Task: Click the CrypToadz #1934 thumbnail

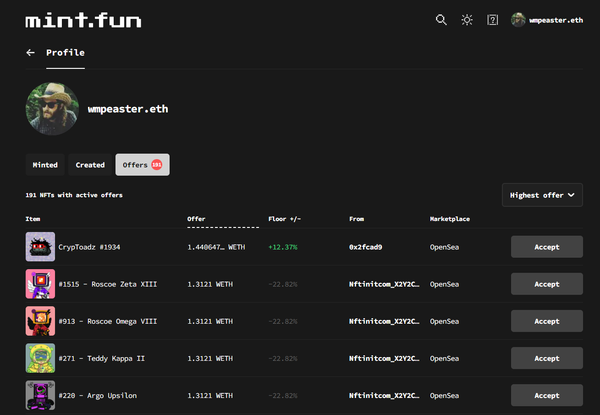Action: coord(40,246)
